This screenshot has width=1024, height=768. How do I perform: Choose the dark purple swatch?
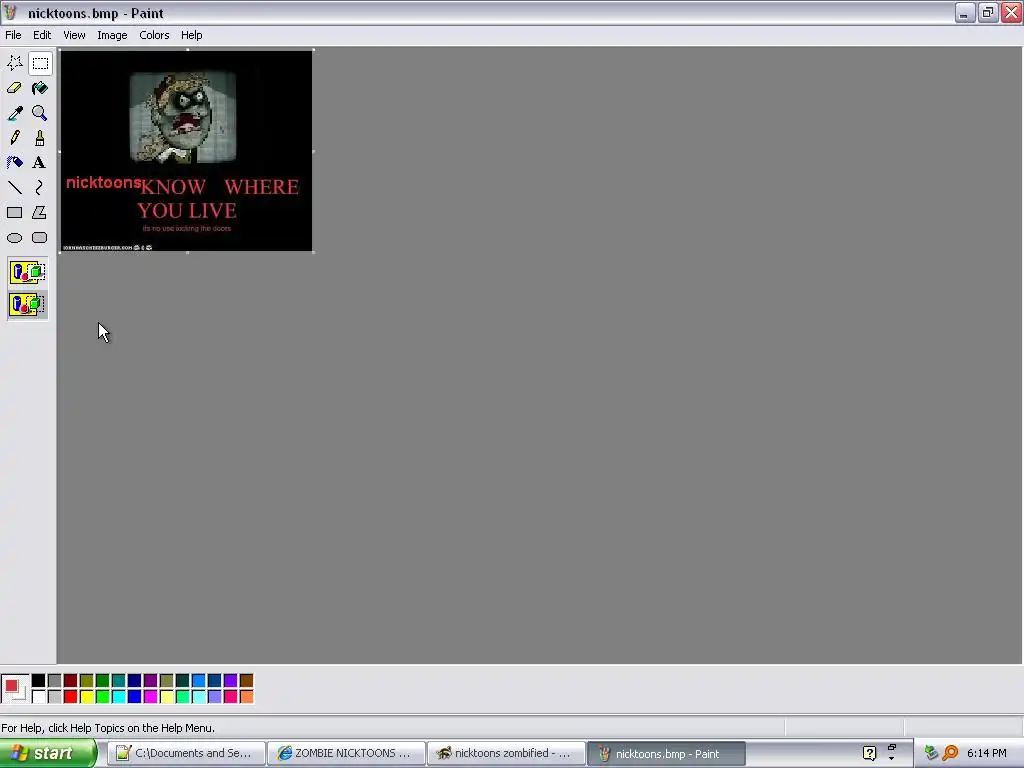[150, 681]
